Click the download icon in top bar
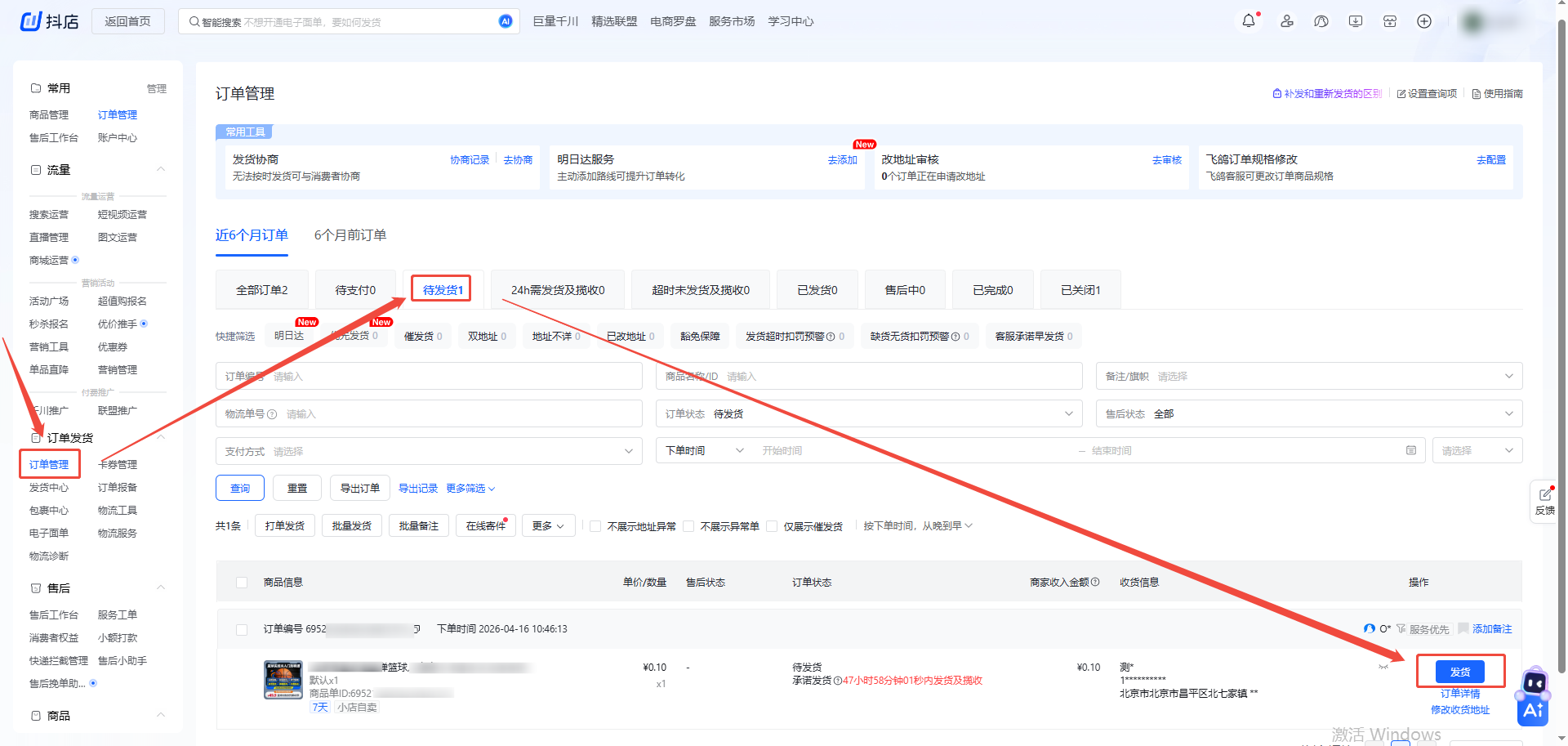The width and height of the screenshot is (1568, 746). (x=1356, y=21)
